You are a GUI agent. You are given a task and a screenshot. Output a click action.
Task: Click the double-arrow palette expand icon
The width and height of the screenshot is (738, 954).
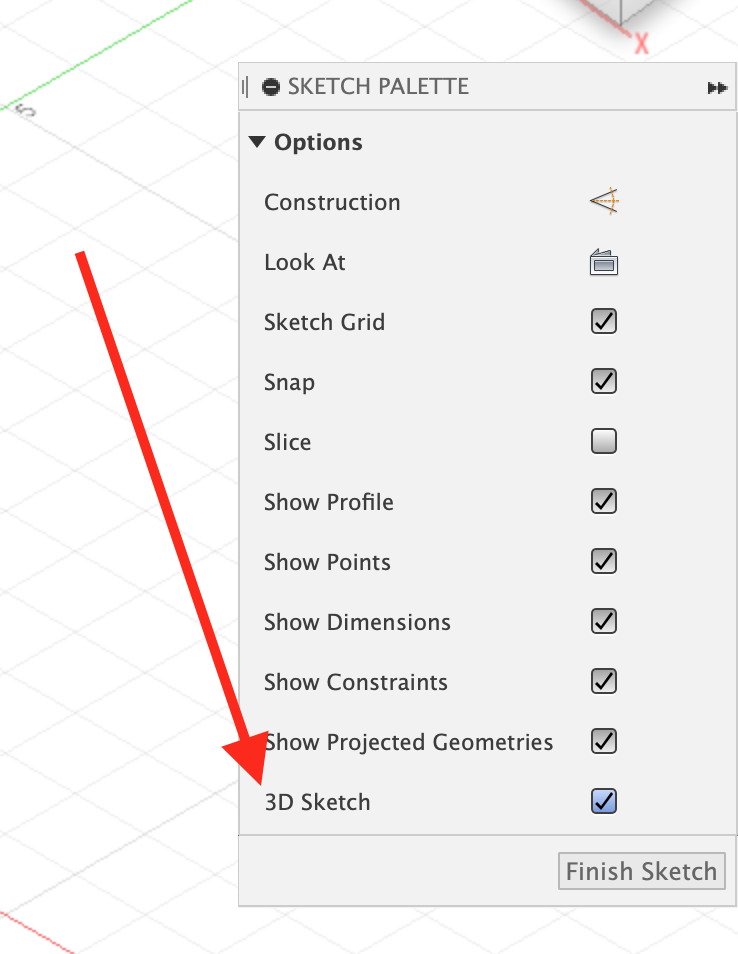(716, 88)
